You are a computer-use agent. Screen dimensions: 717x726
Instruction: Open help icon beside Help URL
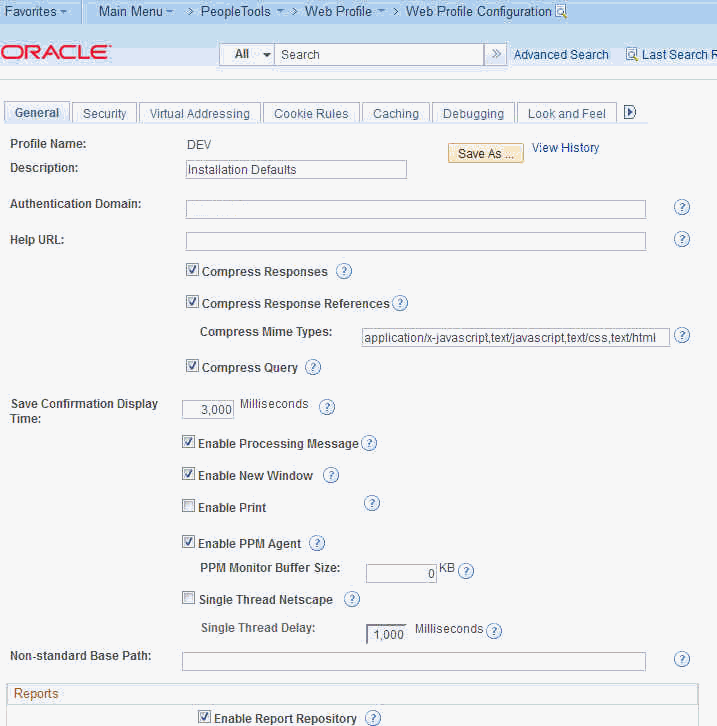(682, 239)
